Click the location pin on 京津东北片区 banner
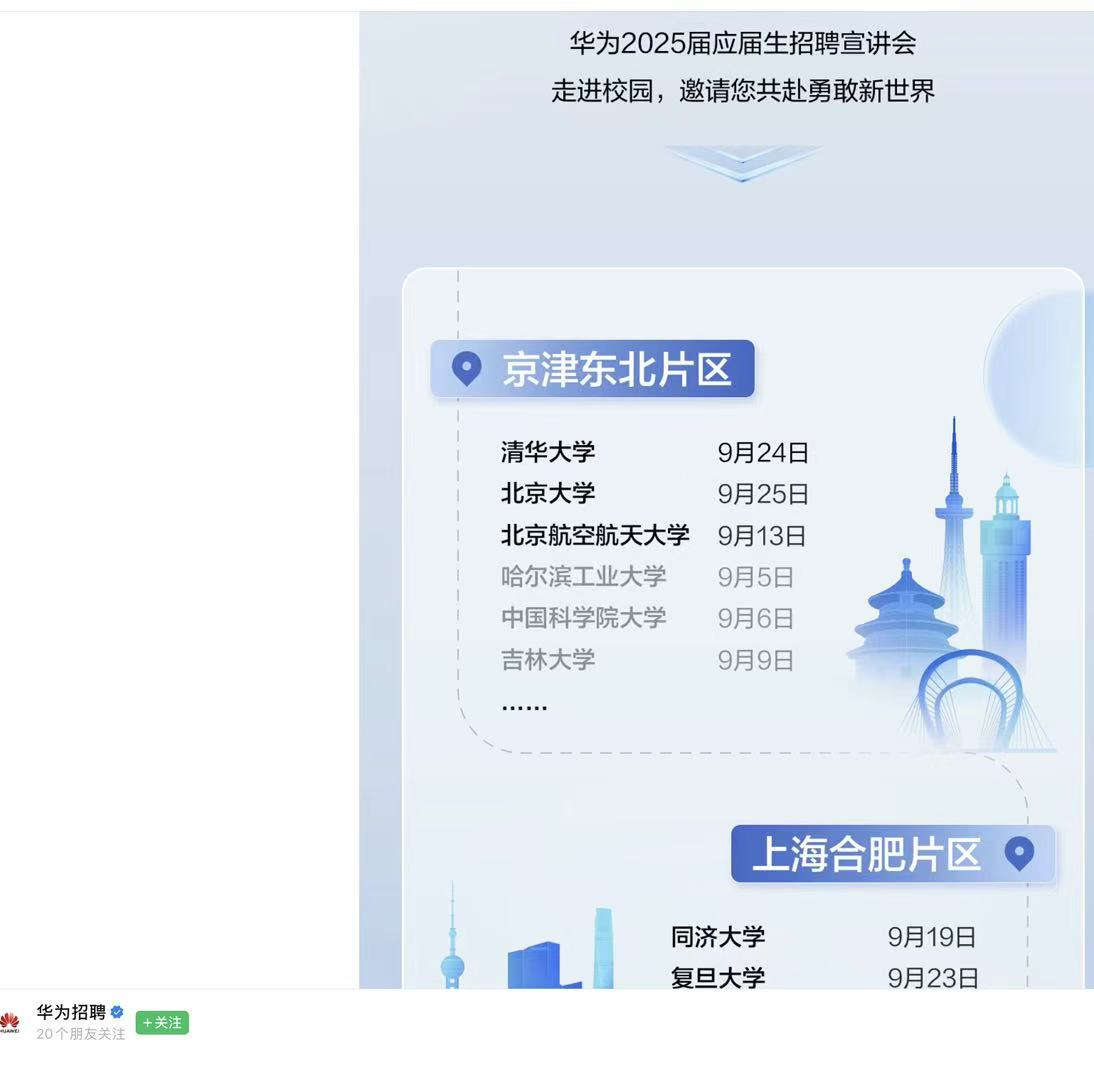 coord(466,368)
